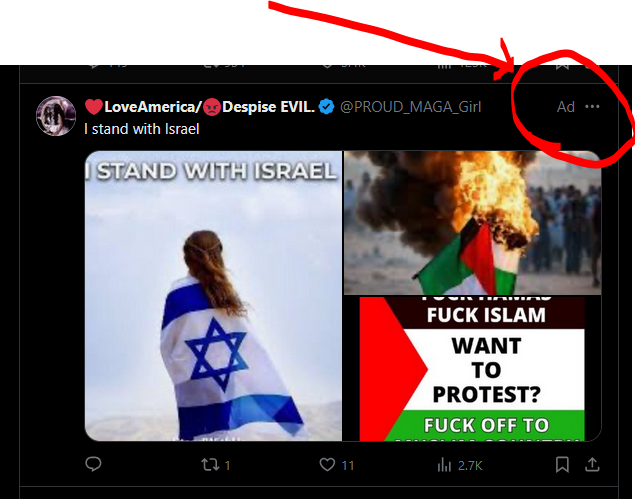Share the post via upload arrow icon
The image size is (635, 499).
pos(592,464)
